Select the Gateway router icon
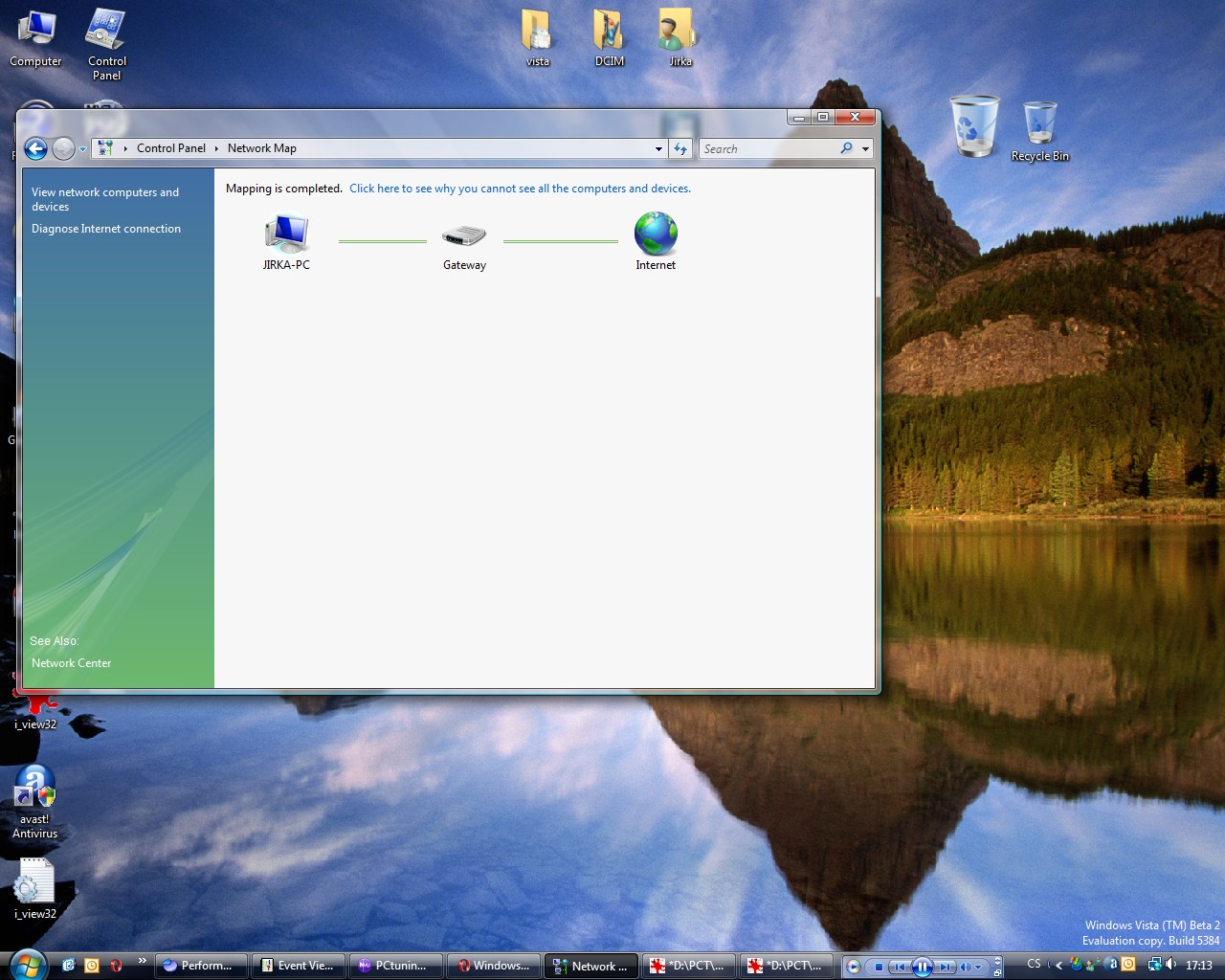The width and height of the screenshot is (1225, 980). pyautogui.click(x=464, y=235)
